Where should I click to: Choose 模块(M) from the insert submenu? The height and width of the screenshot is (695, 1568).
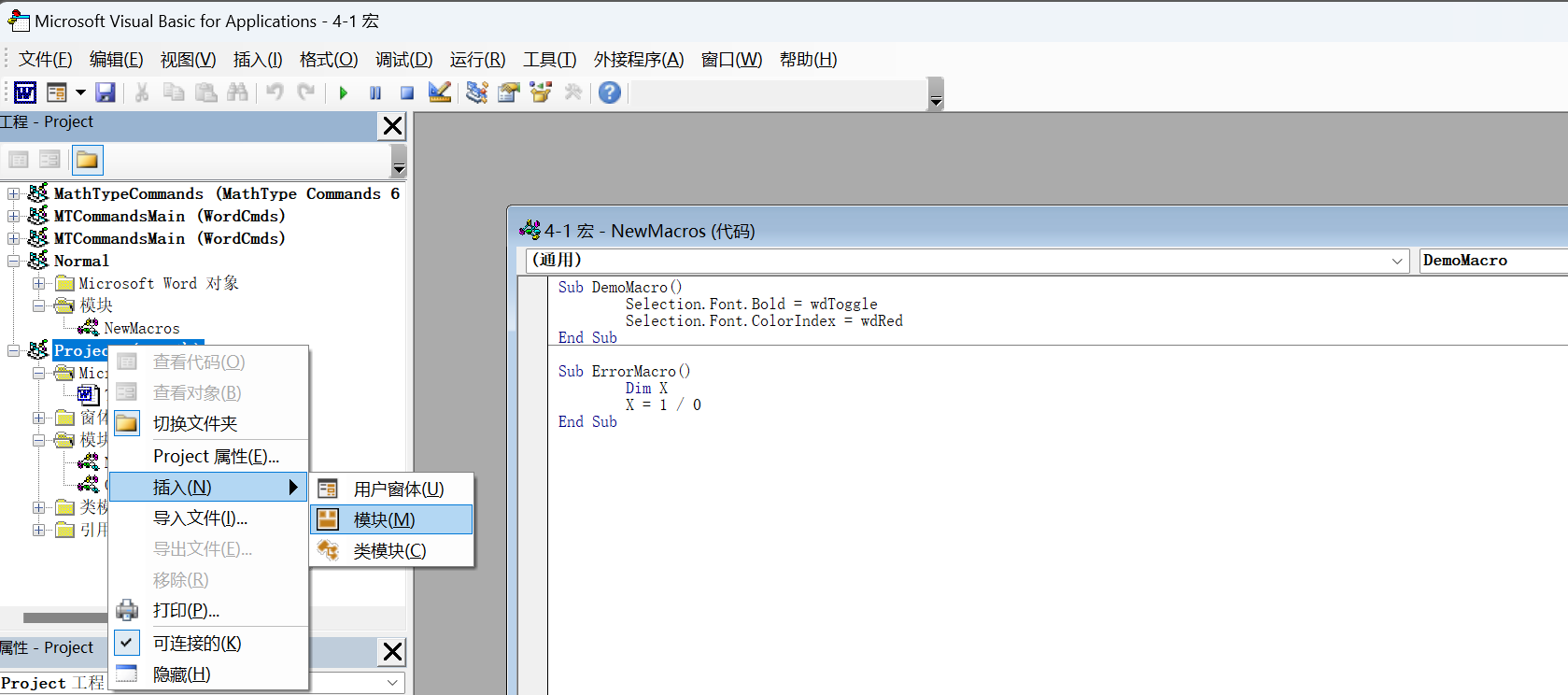pyautogui.click(x=391, y=519)
